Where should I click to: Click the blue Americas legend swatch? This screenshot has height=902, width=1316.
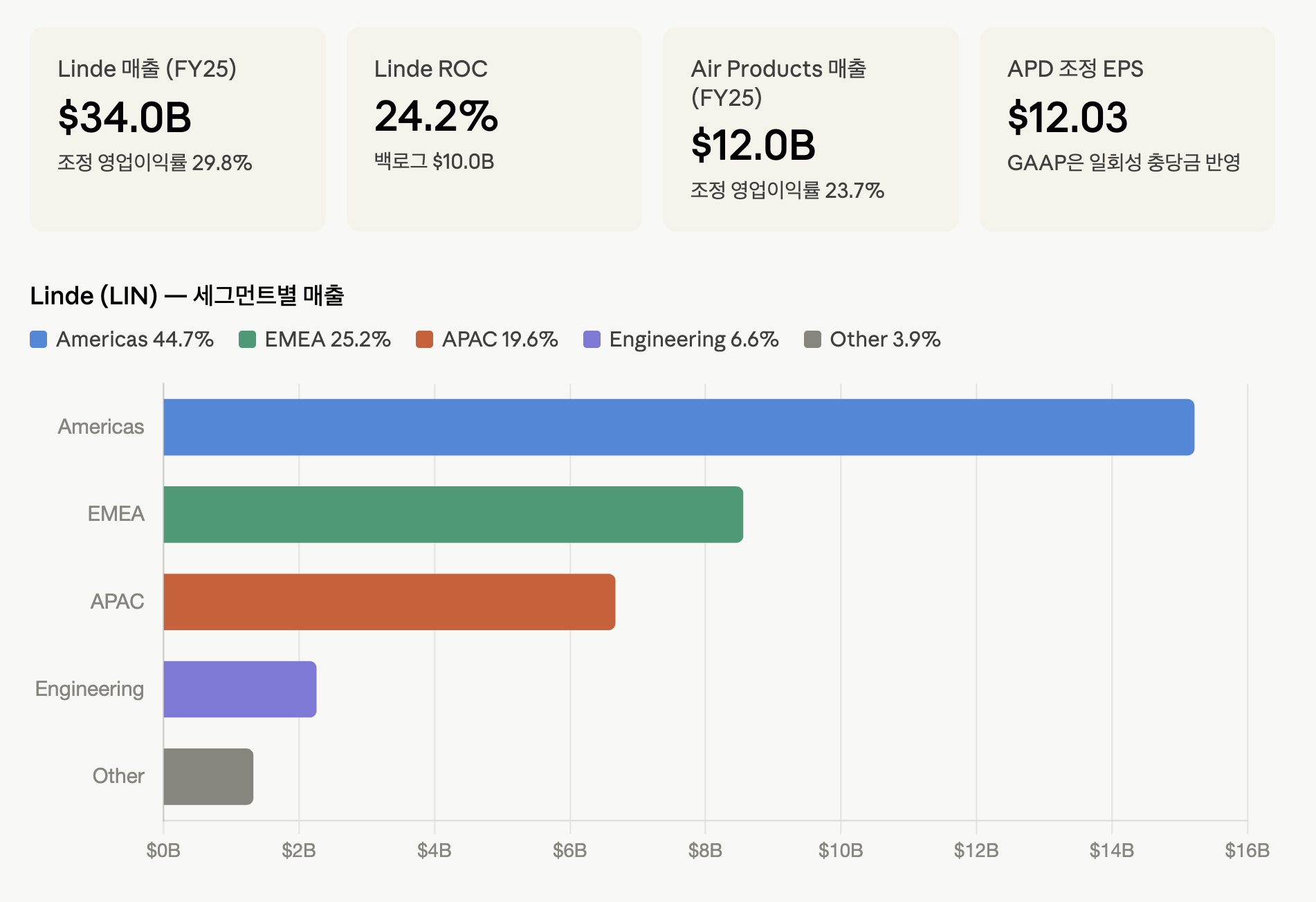click(39, 340)
